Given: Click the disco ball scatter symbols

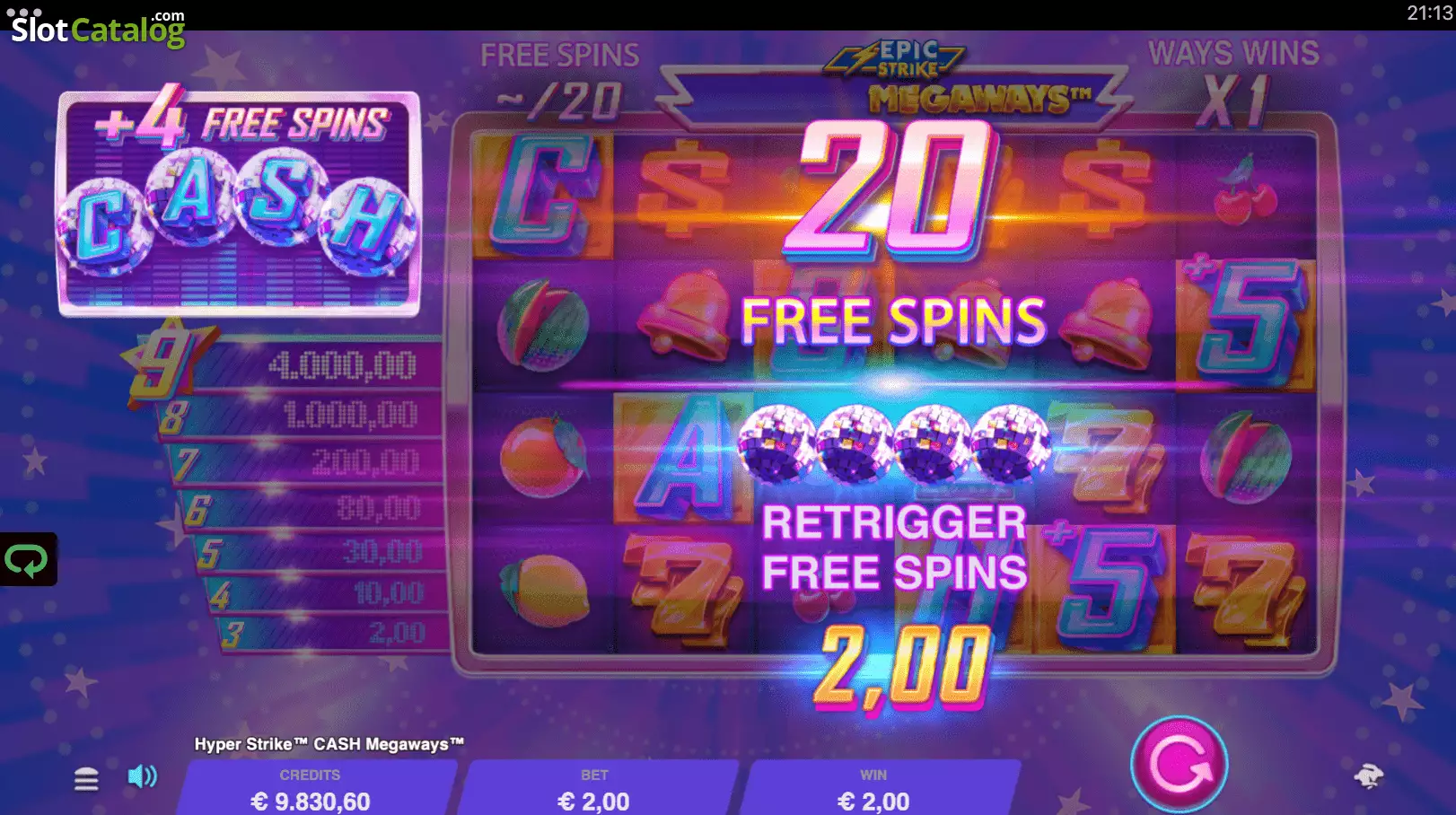Looking at the screenshot, I should click(894, 443).
